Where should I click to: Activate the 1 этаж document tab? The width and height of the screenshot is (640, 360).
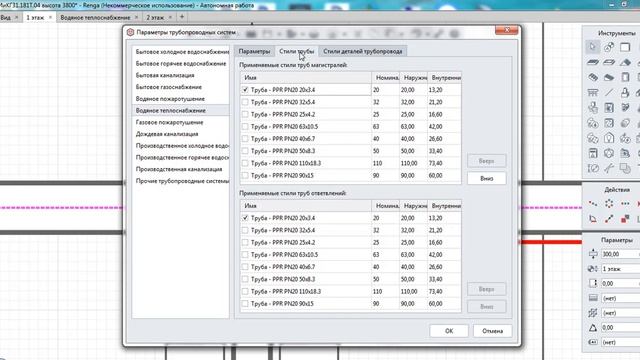click(35, 18)
